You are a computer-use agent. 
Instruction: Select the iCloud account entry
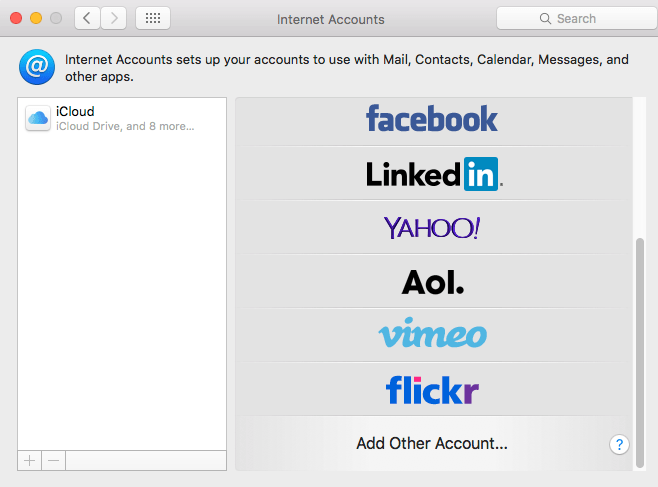[122, 118]
